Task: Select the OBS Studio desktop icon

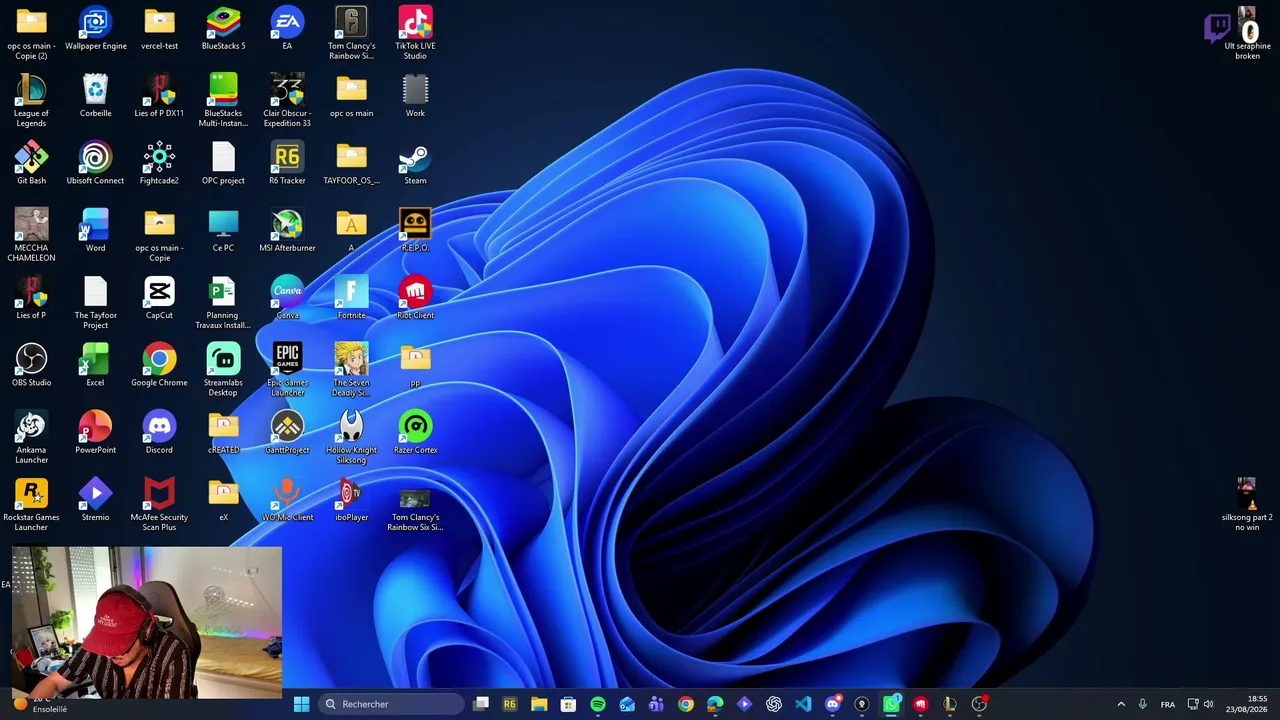Action: click(31, 365)
